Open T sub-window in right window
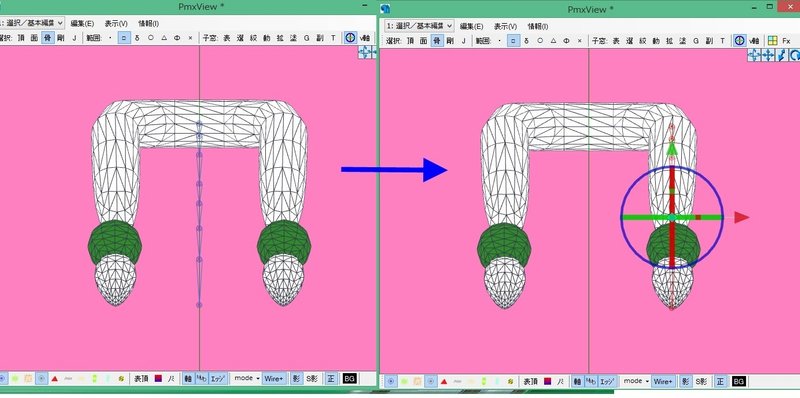This screenshot has height=398, width=800. tap(722, 41)
